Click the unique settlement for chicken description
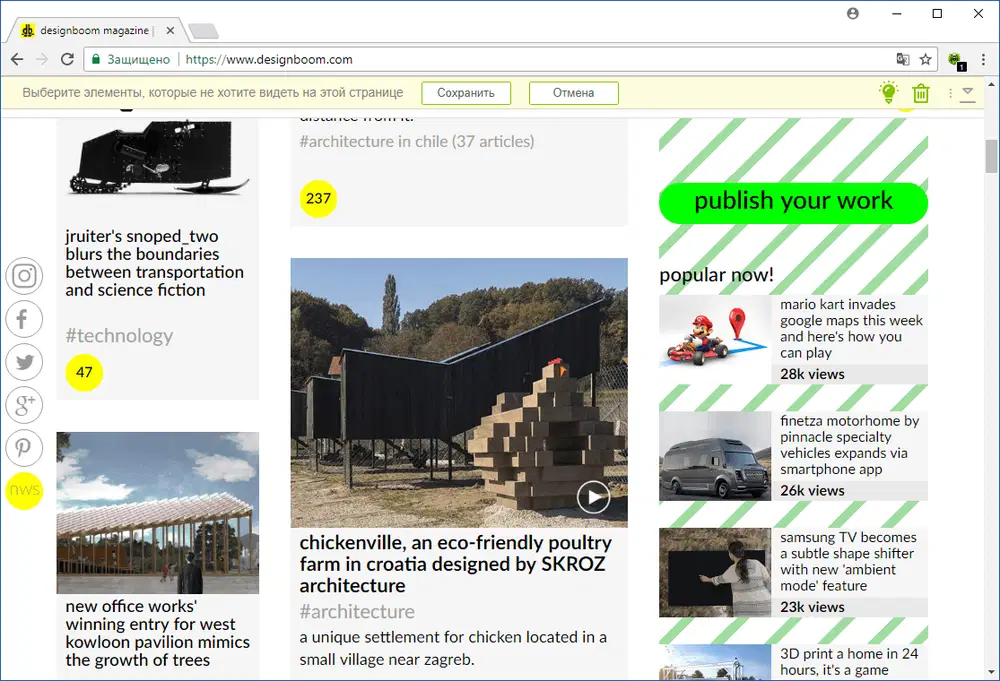 click(453, 648)
